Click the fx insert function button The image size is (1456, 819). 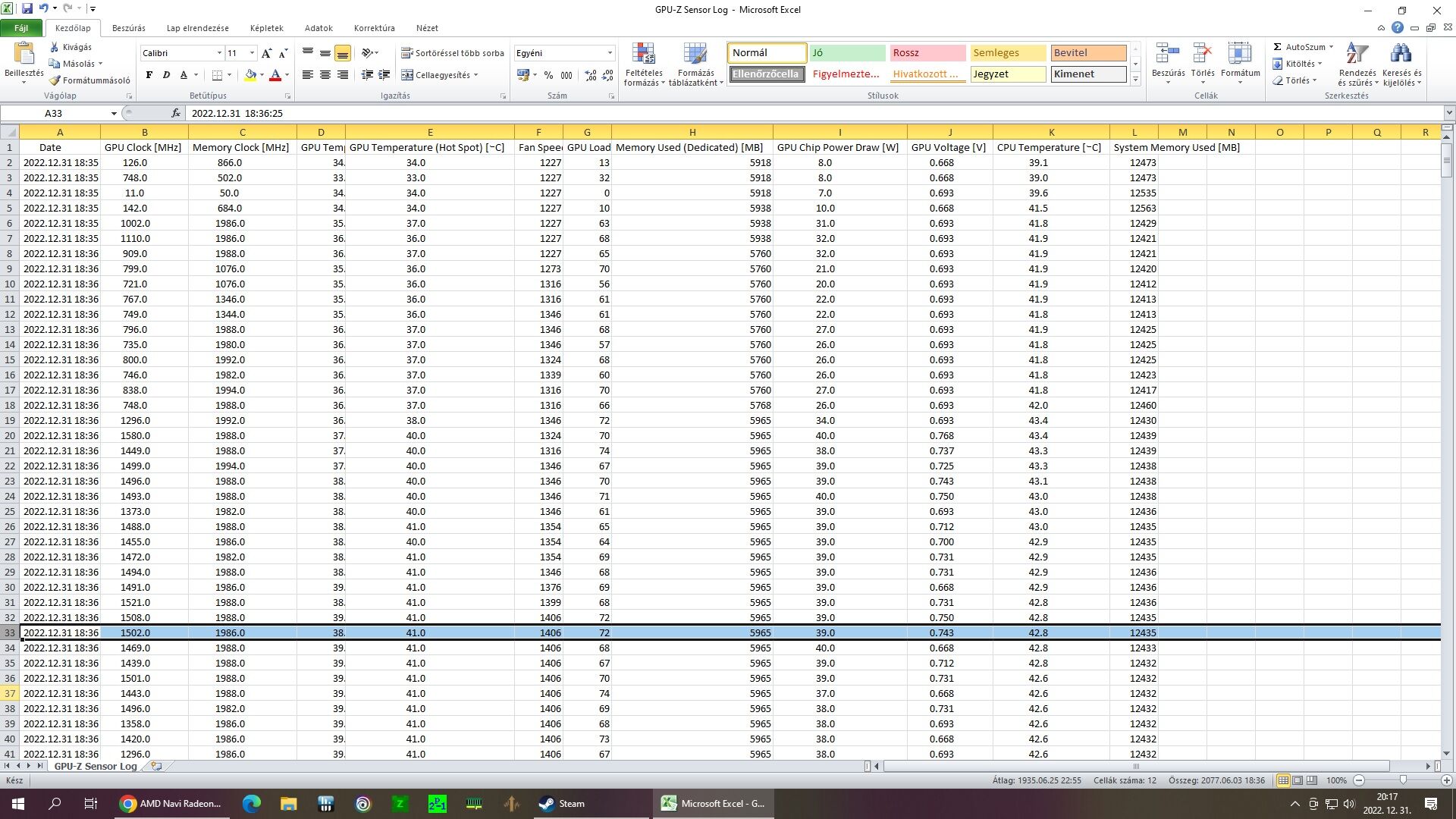[176, 113]
